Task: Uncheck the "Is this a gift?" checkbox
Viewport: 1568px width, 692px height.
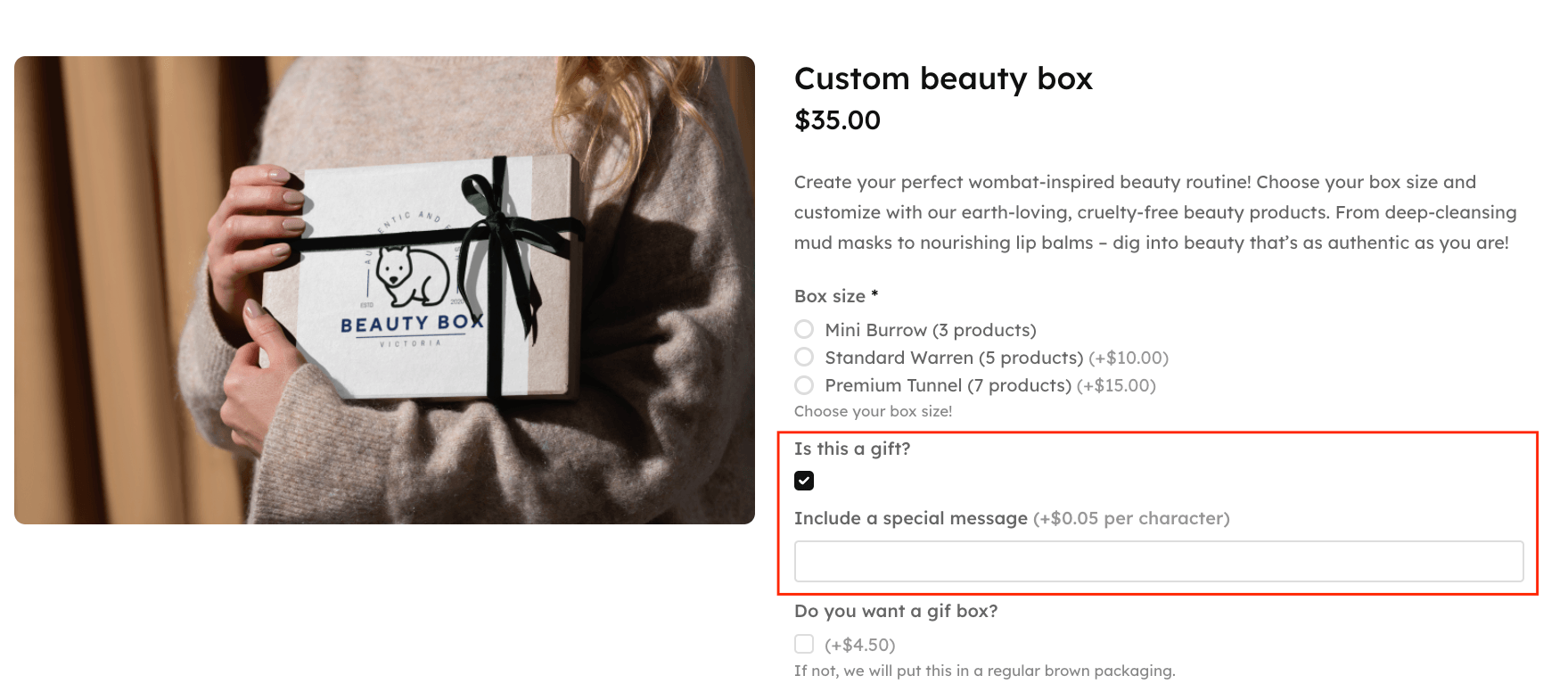Action: point(804,481)
